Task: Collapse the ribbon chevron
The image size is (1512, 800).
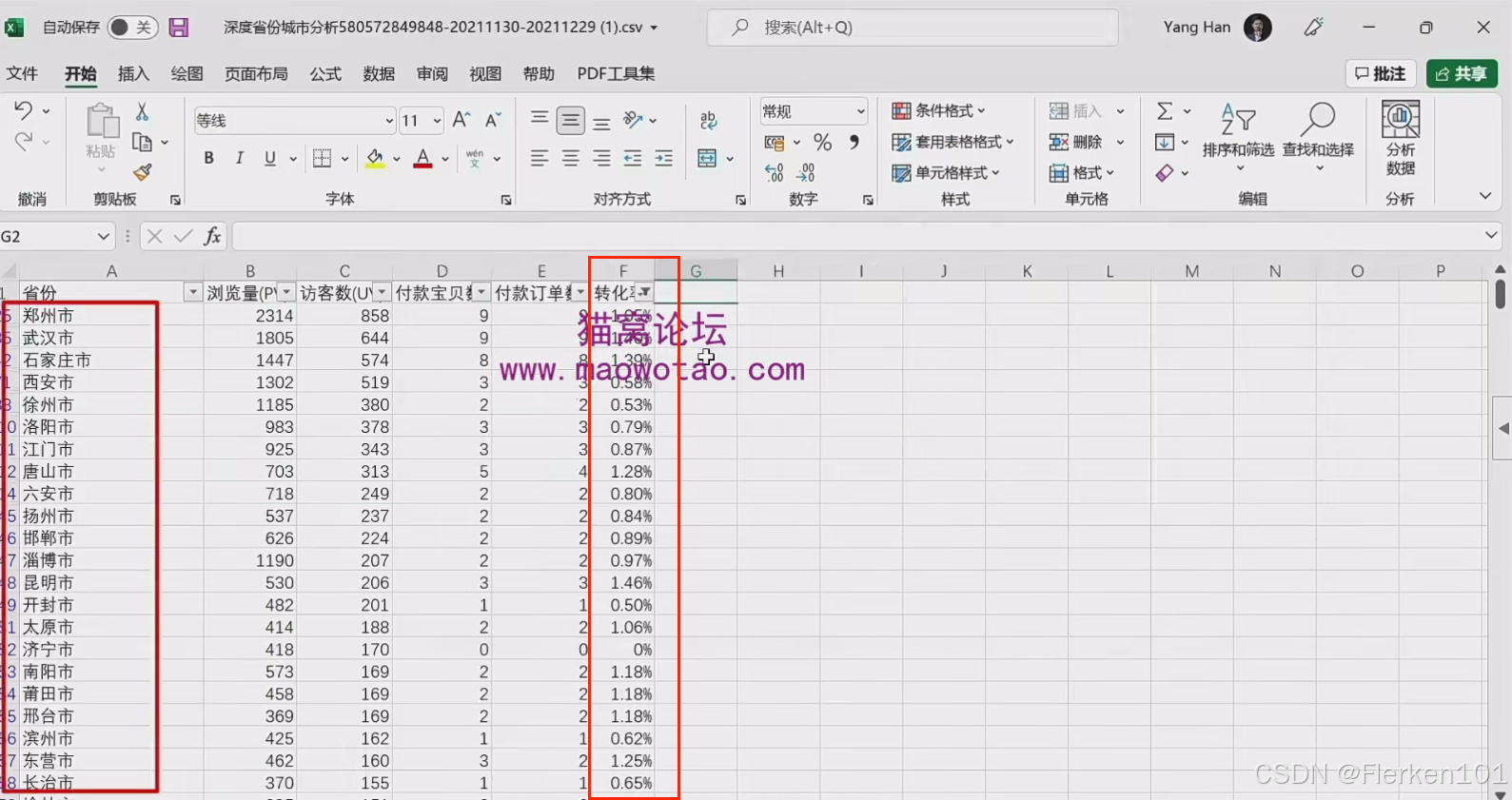Action: click(x=1484, y=196)
